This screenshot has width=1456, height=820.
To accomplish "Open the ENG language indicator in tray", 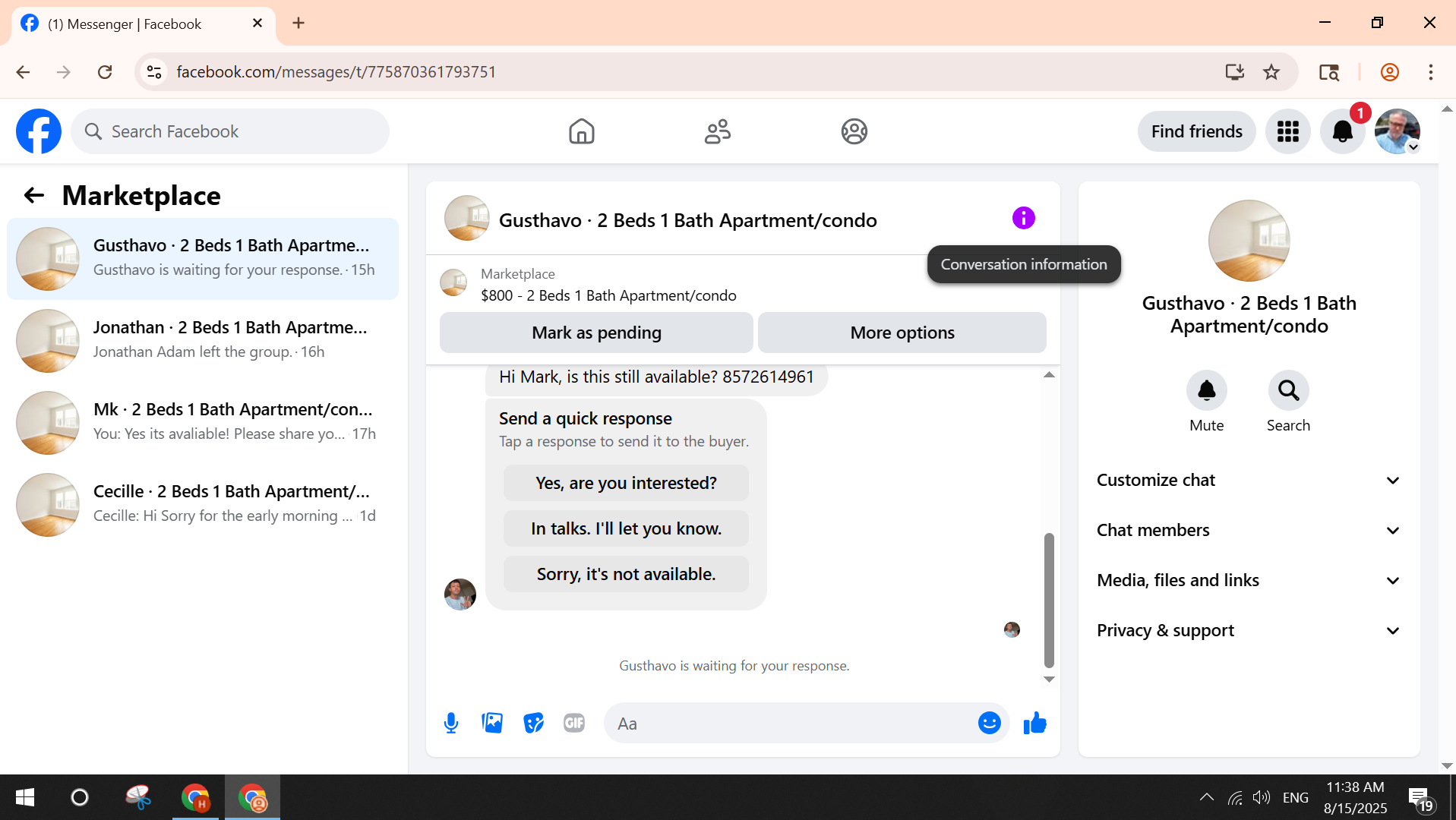I will 1296,798.
